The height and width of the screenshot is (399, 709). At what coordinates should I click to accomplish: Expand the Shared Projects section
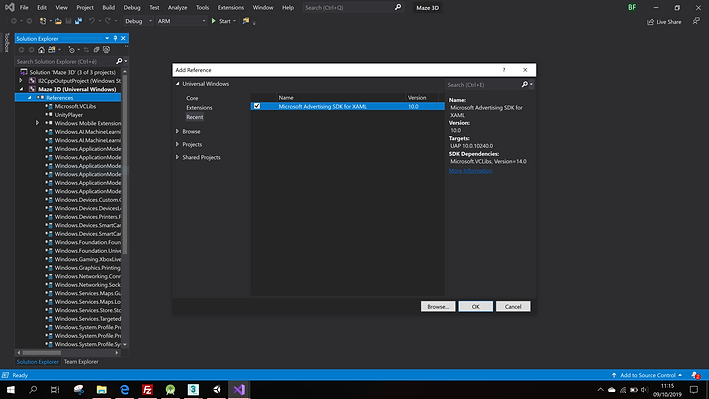coord(178,157)
